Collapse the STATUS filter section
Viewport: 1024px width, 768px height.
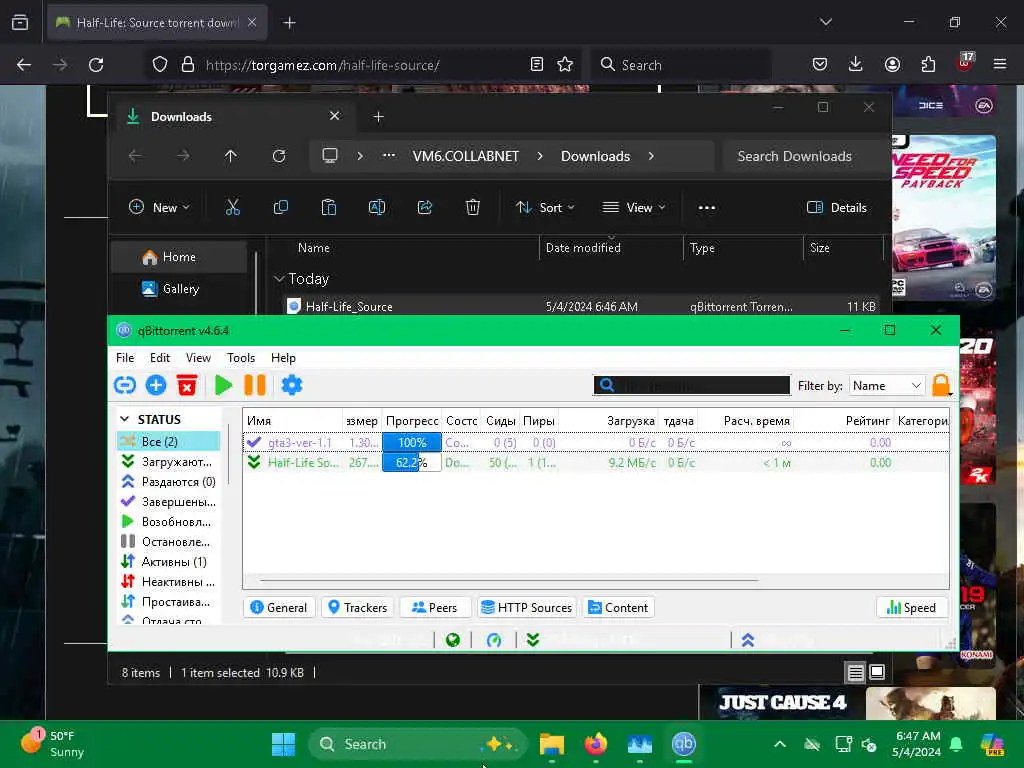[x=125, y=419]
